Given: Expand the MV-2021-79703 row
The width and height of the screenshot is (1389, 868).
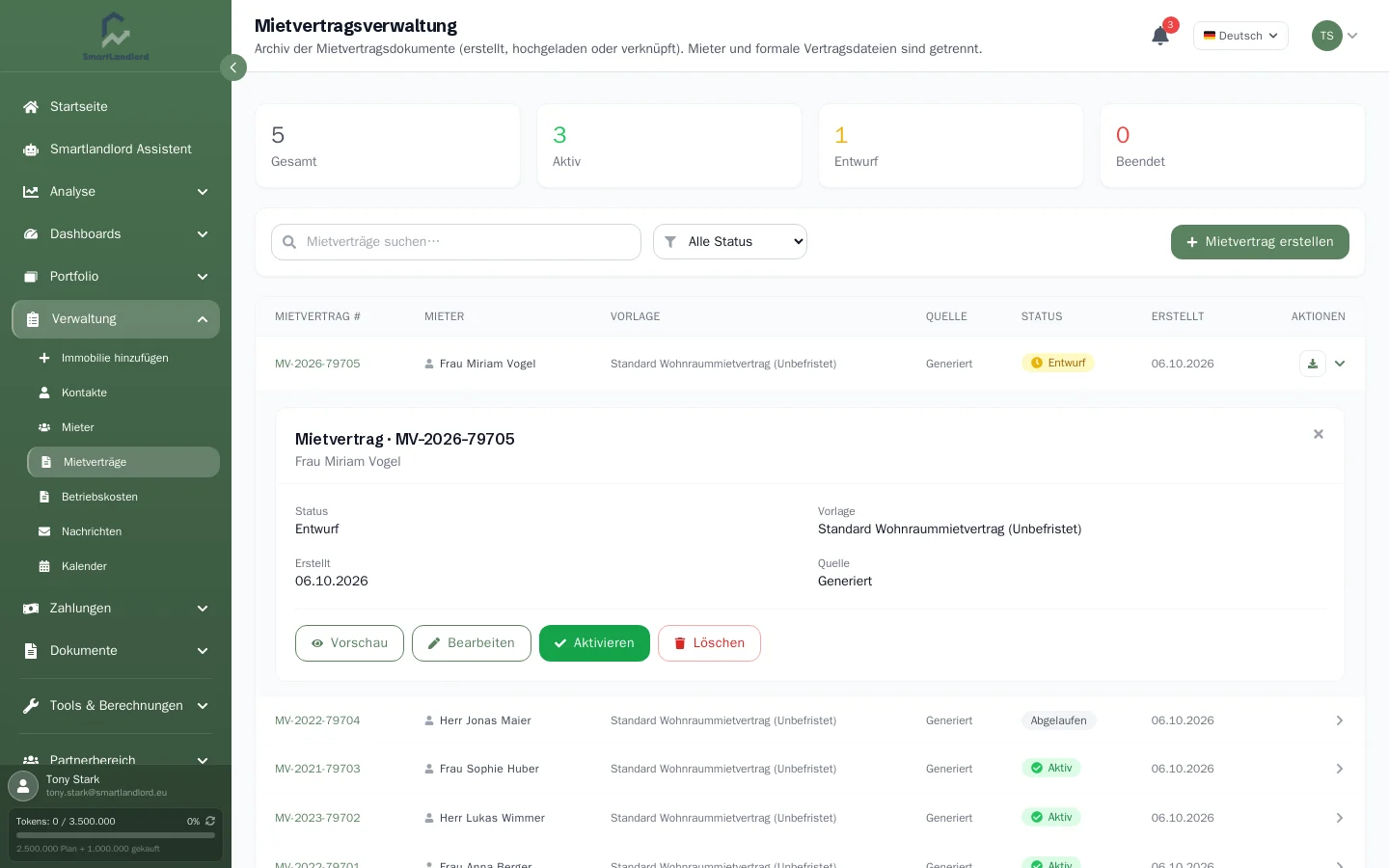Looking at the screenshot, I should click(1340, 769).
